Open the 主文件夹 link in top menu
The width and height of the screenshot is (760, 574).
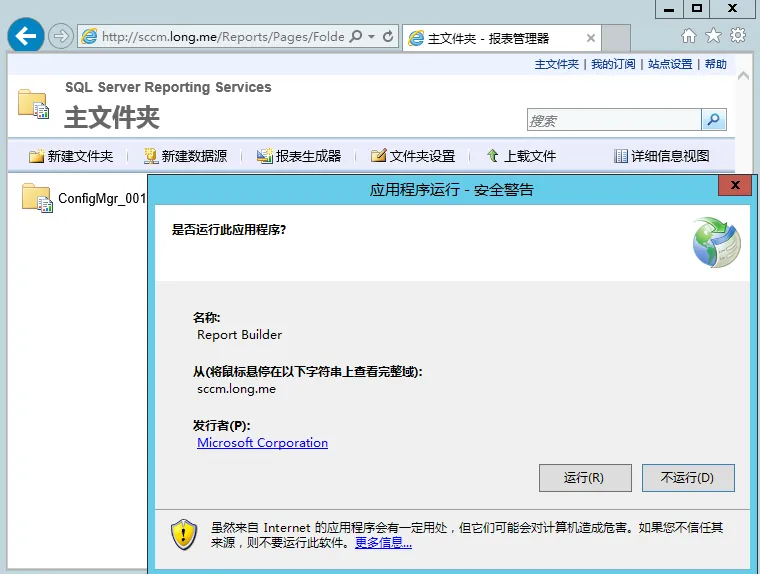[556, 64]
